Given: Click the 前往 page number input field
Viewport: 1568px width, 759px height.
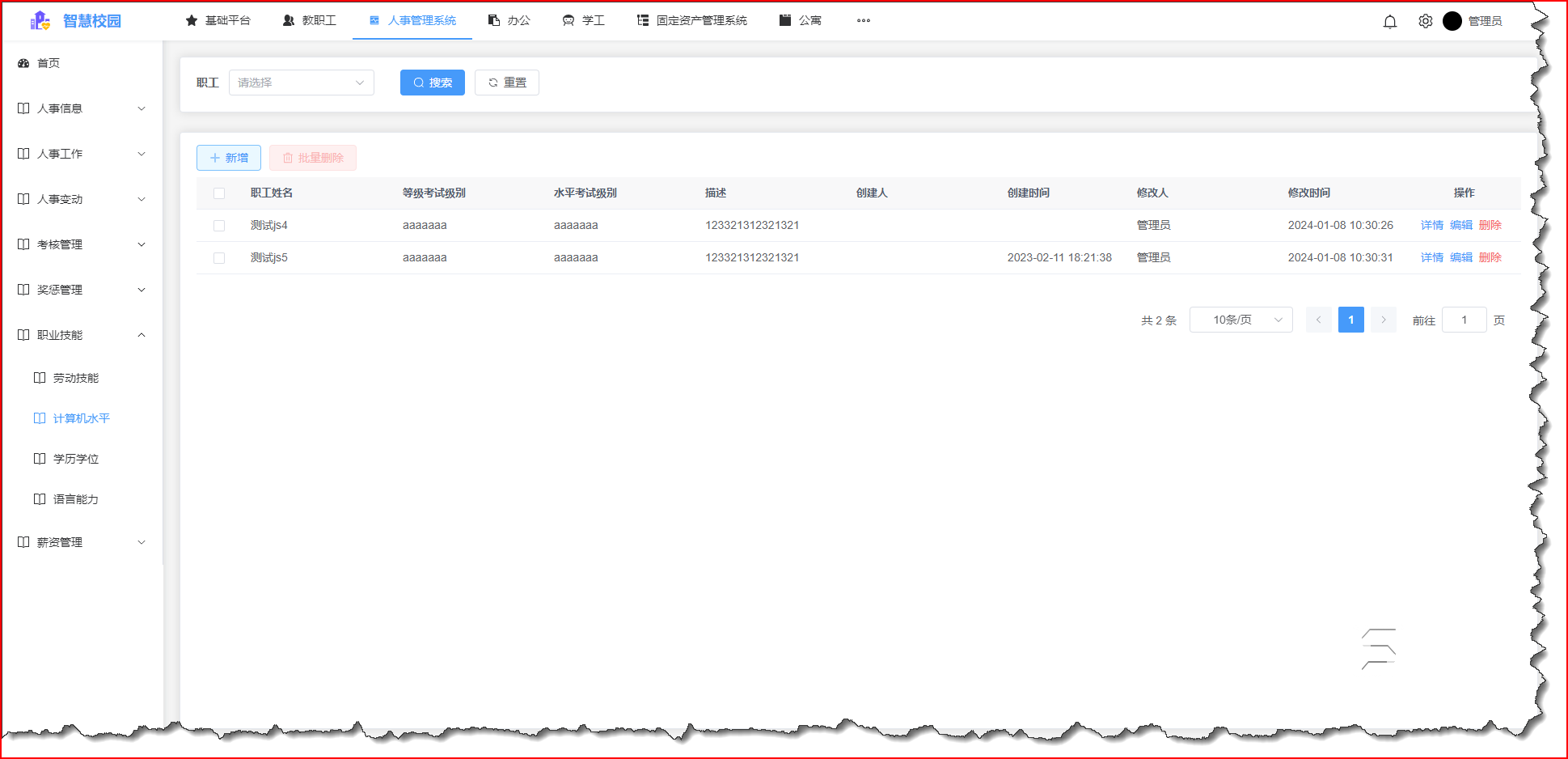Looking at the screenshot, I should [x=1464, y=320].
